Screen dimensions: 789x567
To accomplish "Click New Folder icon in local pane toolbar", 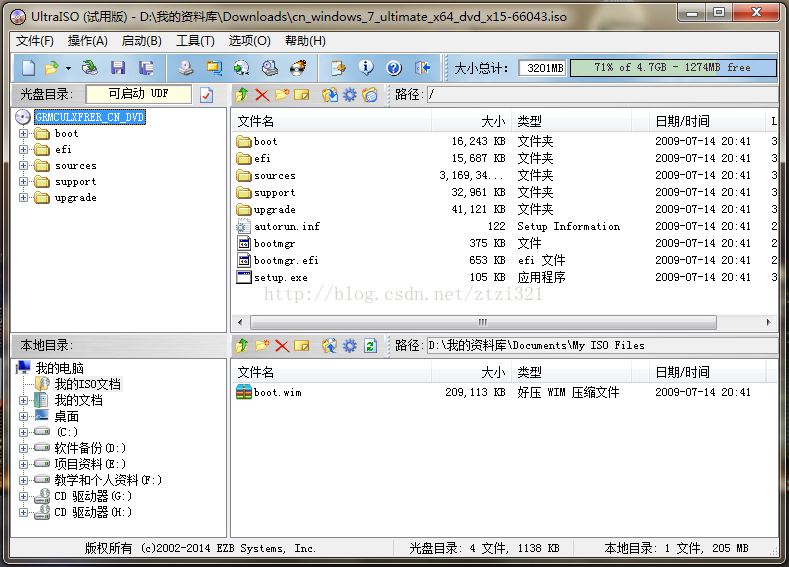I will pyautogui.click(x=262, y=346).
